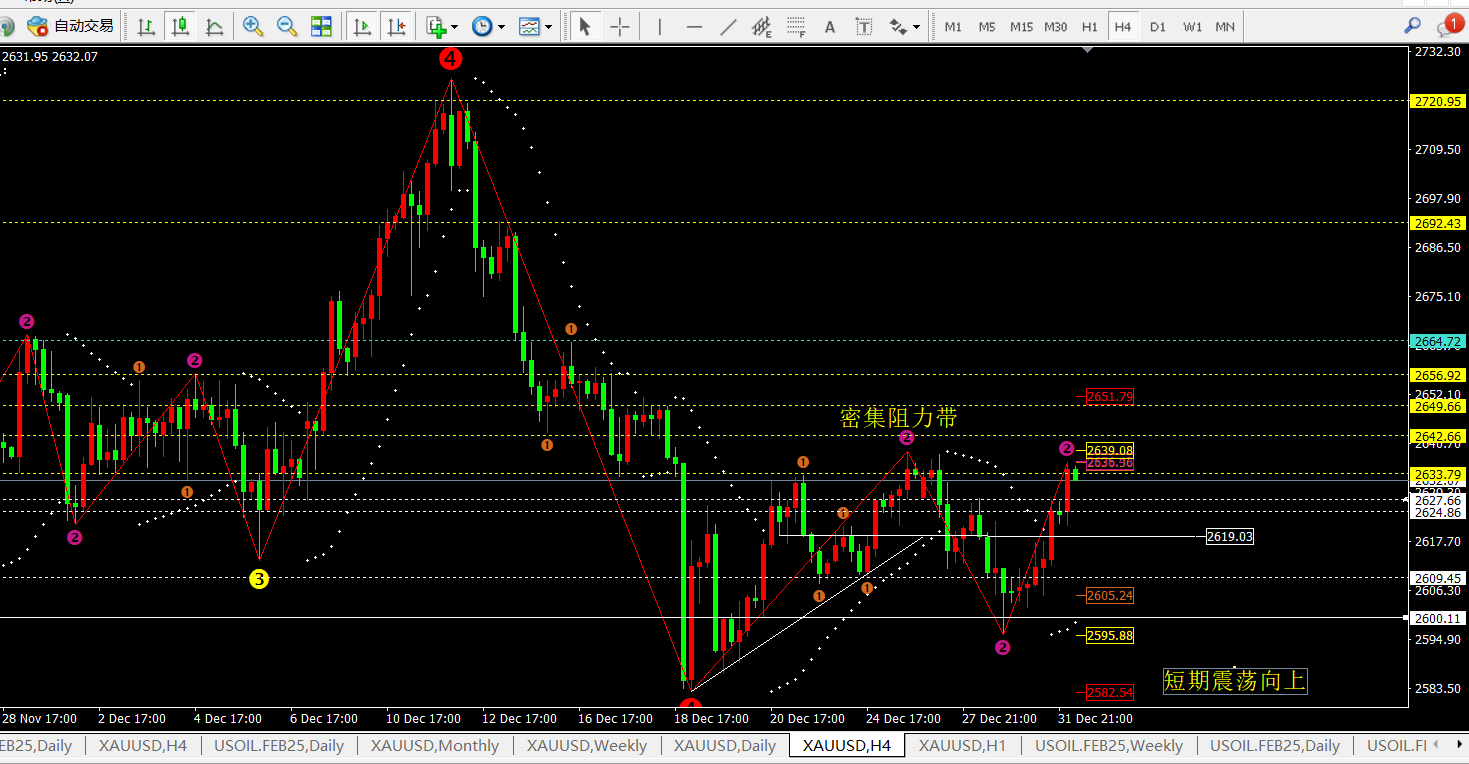
Task: Click the 2664.72 price axis tag
Action: pos(1437,341)
